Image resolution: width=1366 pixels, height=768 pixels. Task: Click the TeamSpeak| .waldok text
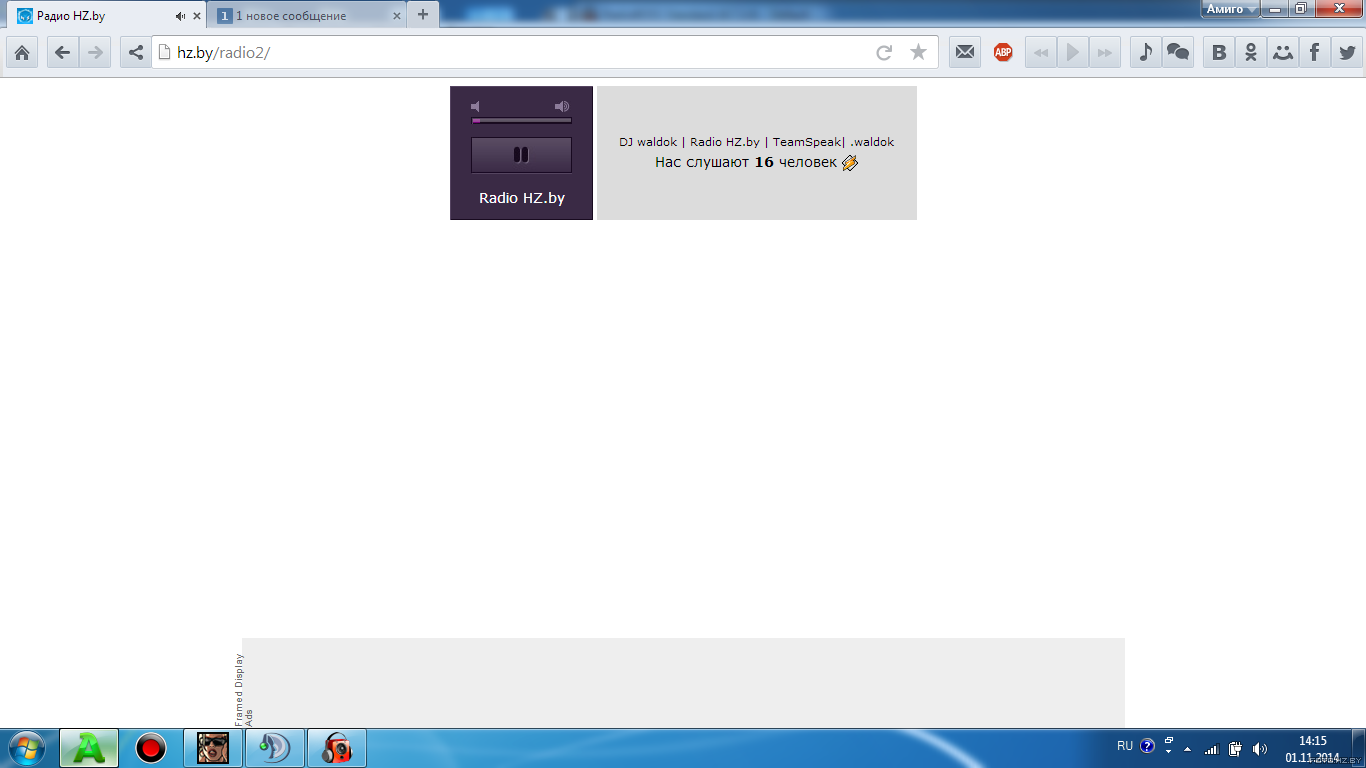833,142
